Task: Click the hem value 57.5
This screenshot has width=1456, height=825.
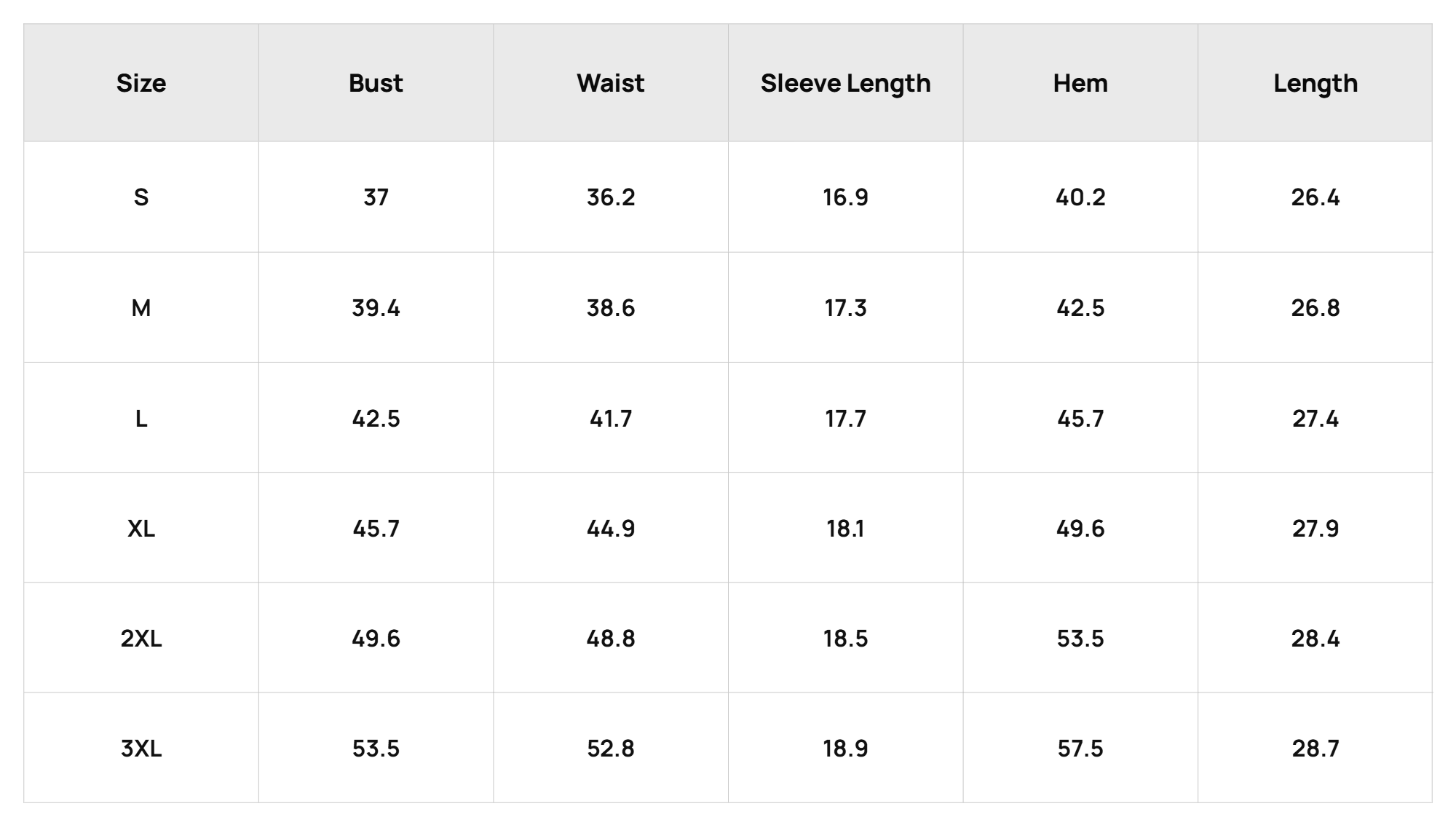Action: pos(1080,749)
